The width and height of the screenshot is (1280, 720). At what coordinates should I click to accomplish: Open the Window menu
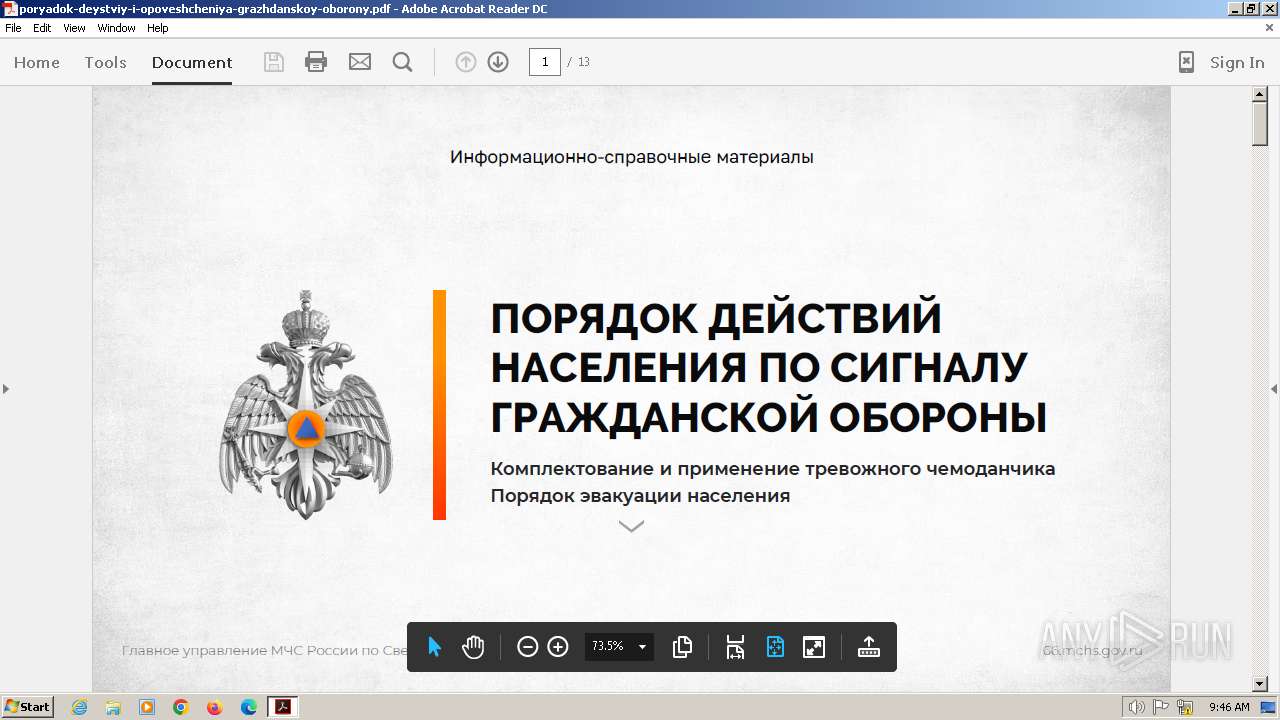point(116,28)
